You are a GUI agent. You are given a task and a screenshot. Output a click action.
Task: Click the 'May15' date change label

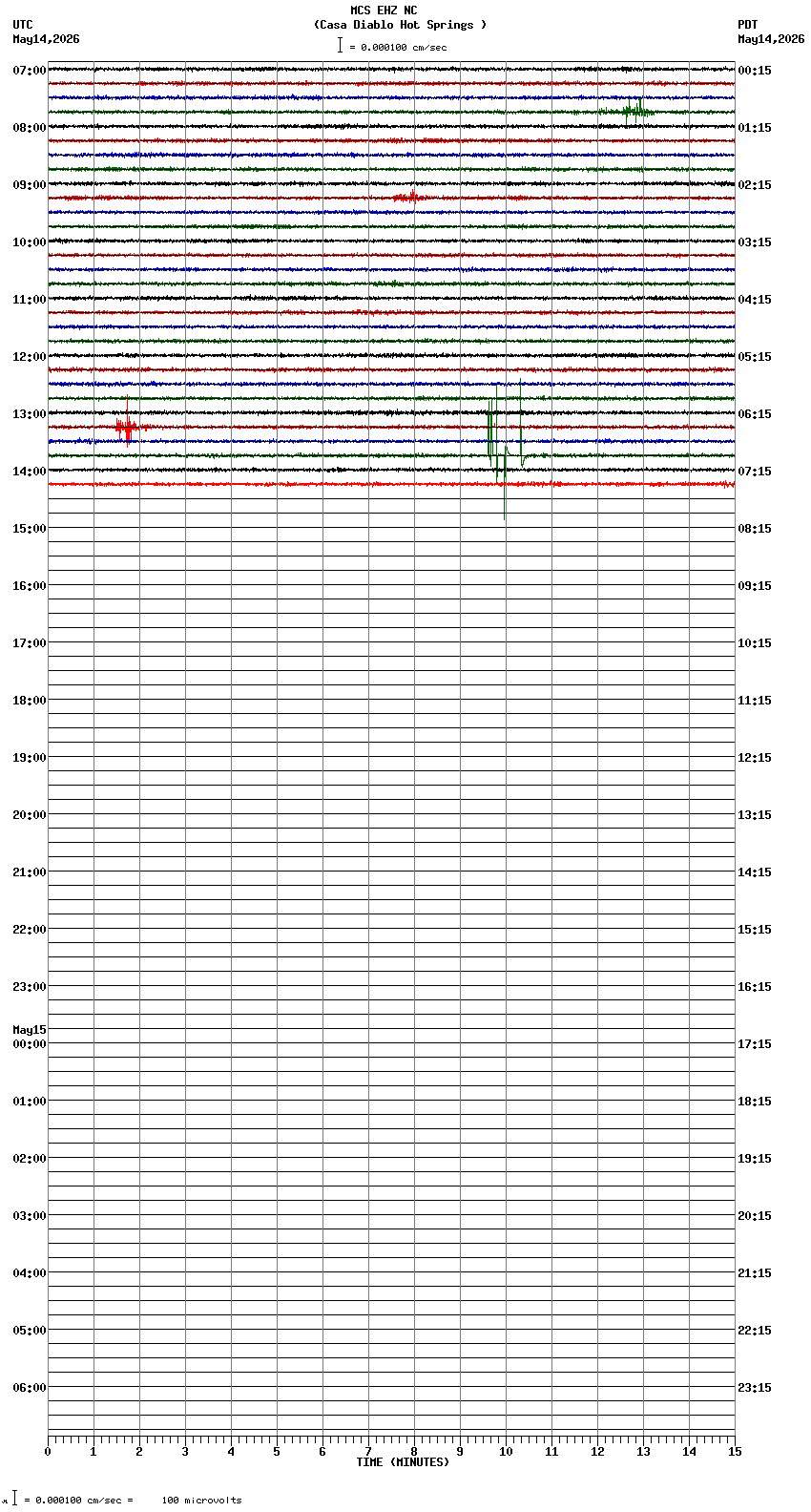(x=29, y=1030)
